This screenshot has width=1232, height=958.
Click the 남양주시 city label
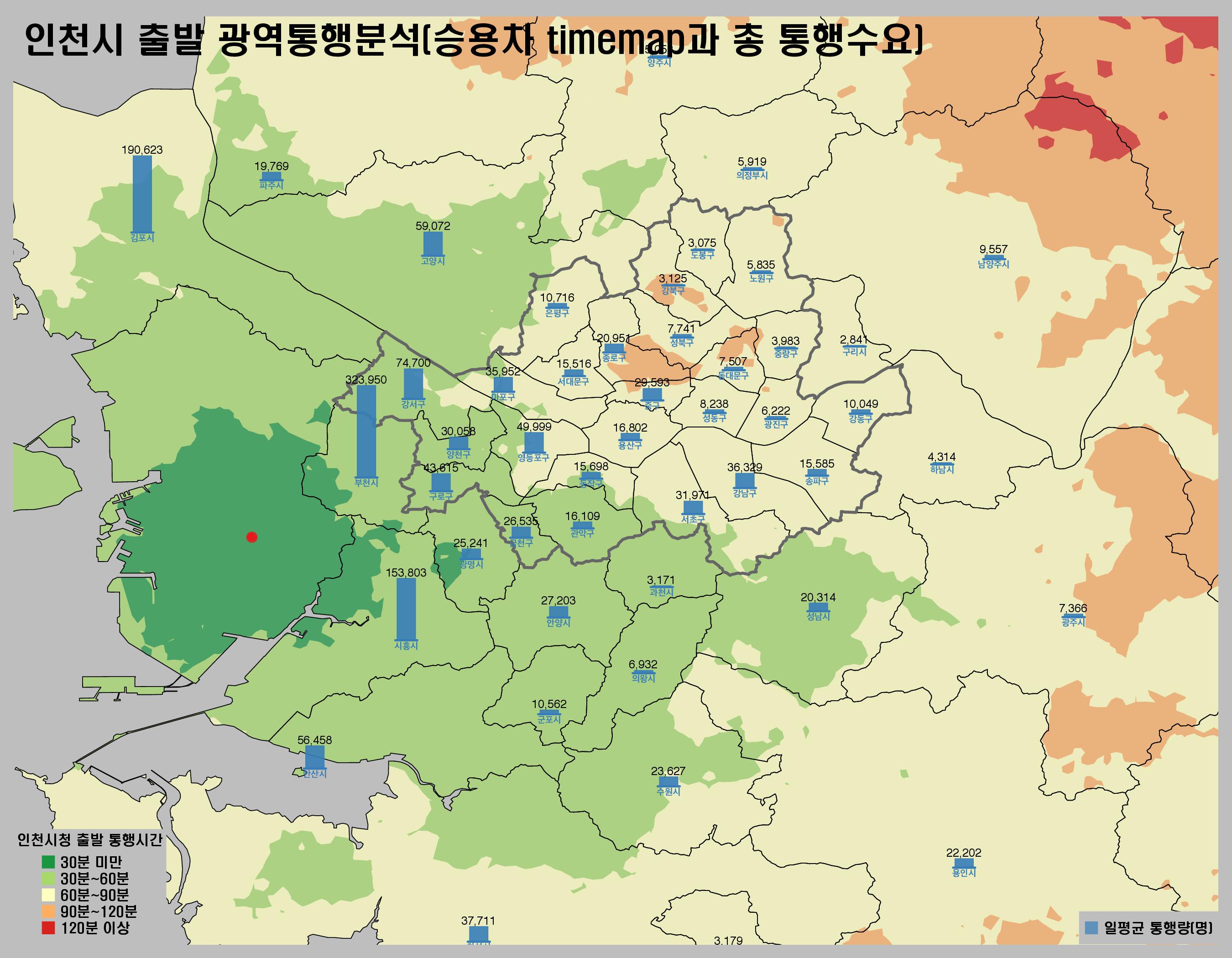pyautogui.click(x=993, y=264)
